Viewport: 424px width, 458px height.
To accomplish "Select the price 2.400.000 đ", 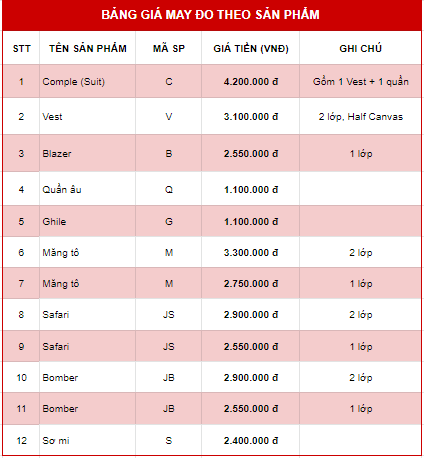I will coord(251,441).
